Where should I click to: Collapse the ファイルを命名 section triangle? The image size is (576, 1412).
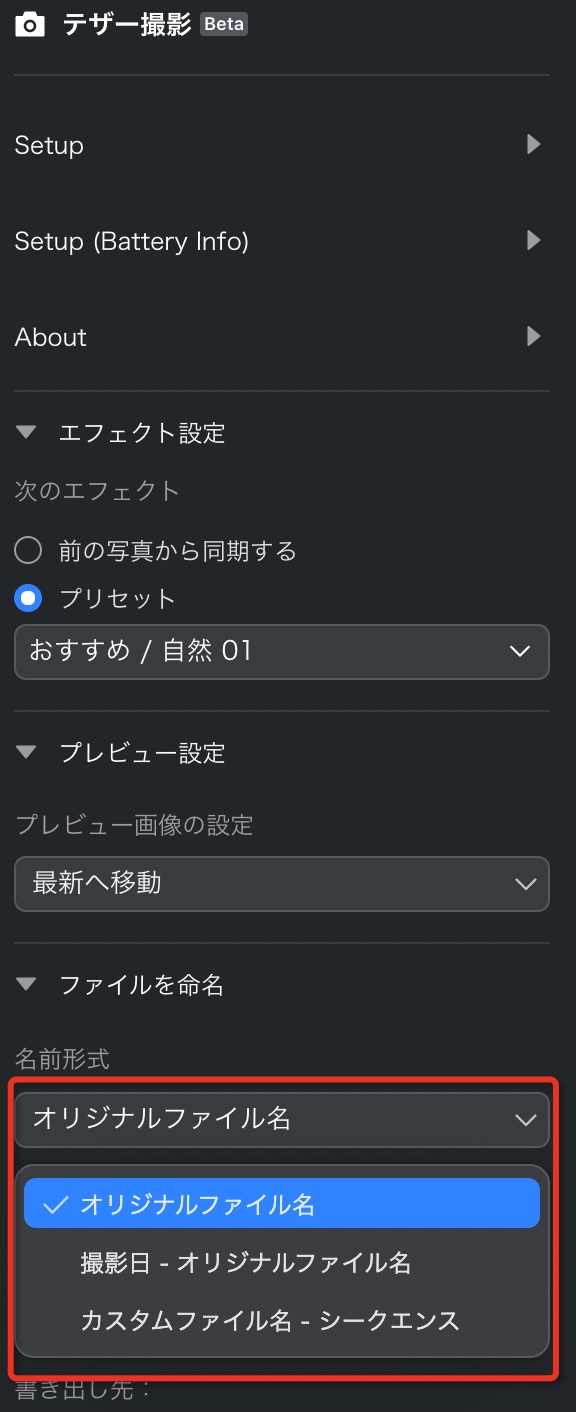(27, 985)
